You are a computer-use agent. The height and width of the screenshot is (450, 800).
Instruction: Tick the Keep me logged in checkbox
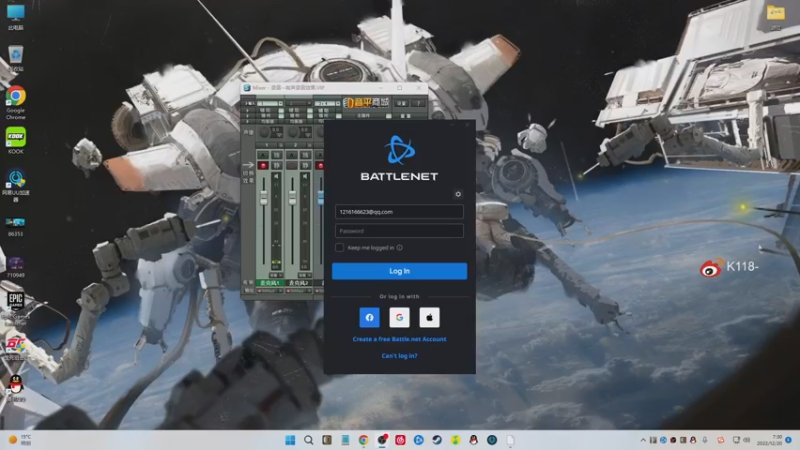[339, 247]
